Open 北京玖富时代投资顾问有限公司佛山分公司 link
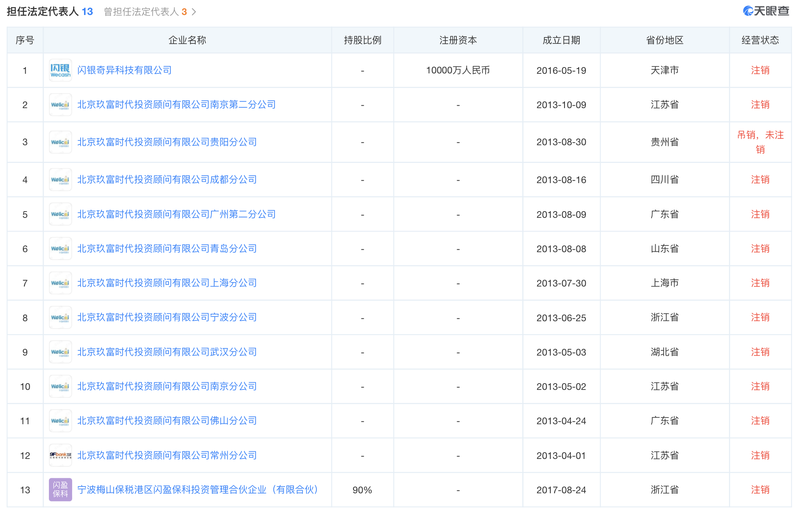The width and height of the screenshot is (800, 513). [x=167, y=421]
